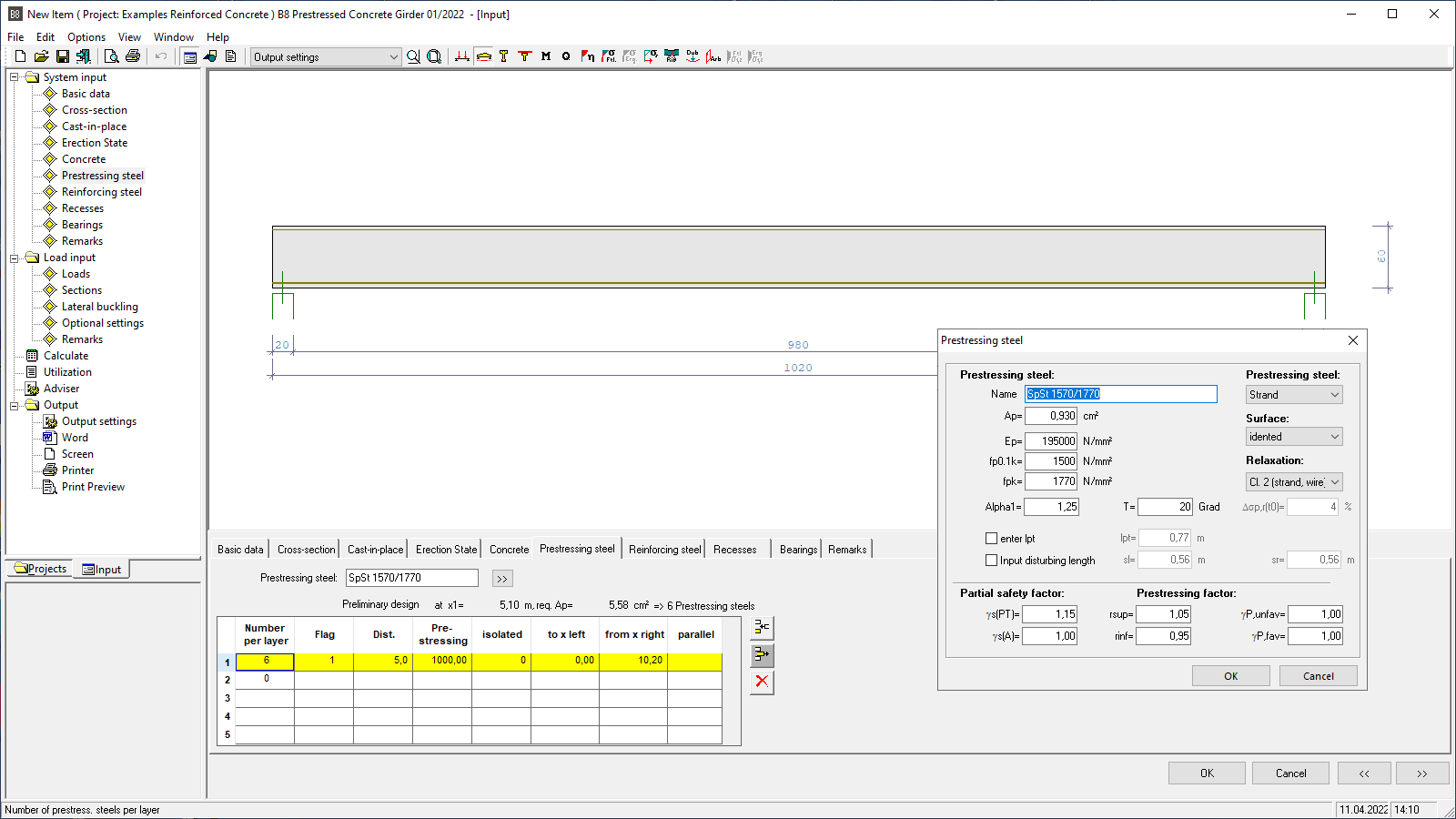Click the Open folder toolbar icon
Image resolution: width=1456 pixels, height=819 pixels.
tap(41, 56)
